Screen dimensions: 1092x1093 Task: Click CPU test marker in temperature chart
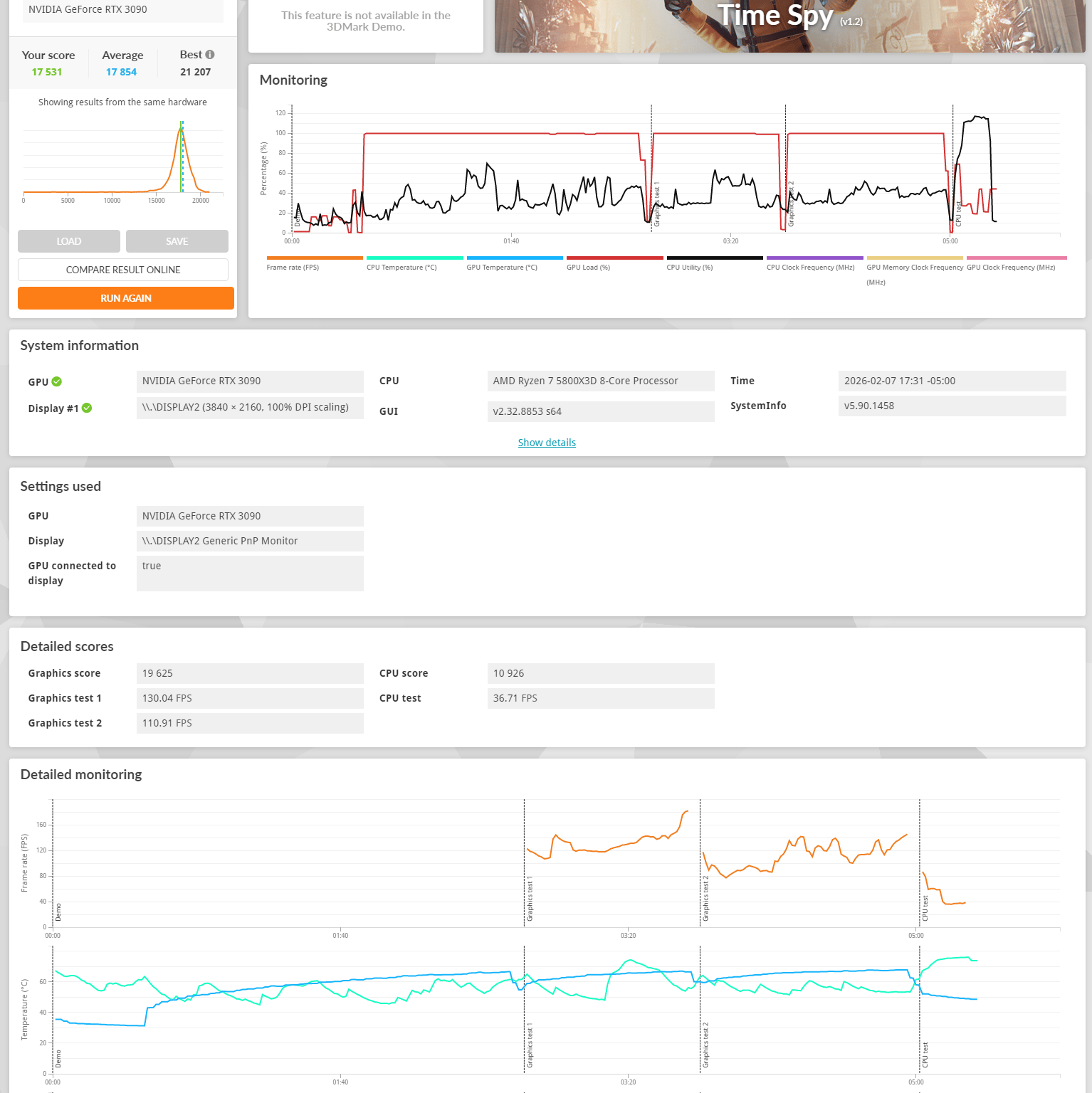point(925,1055)
